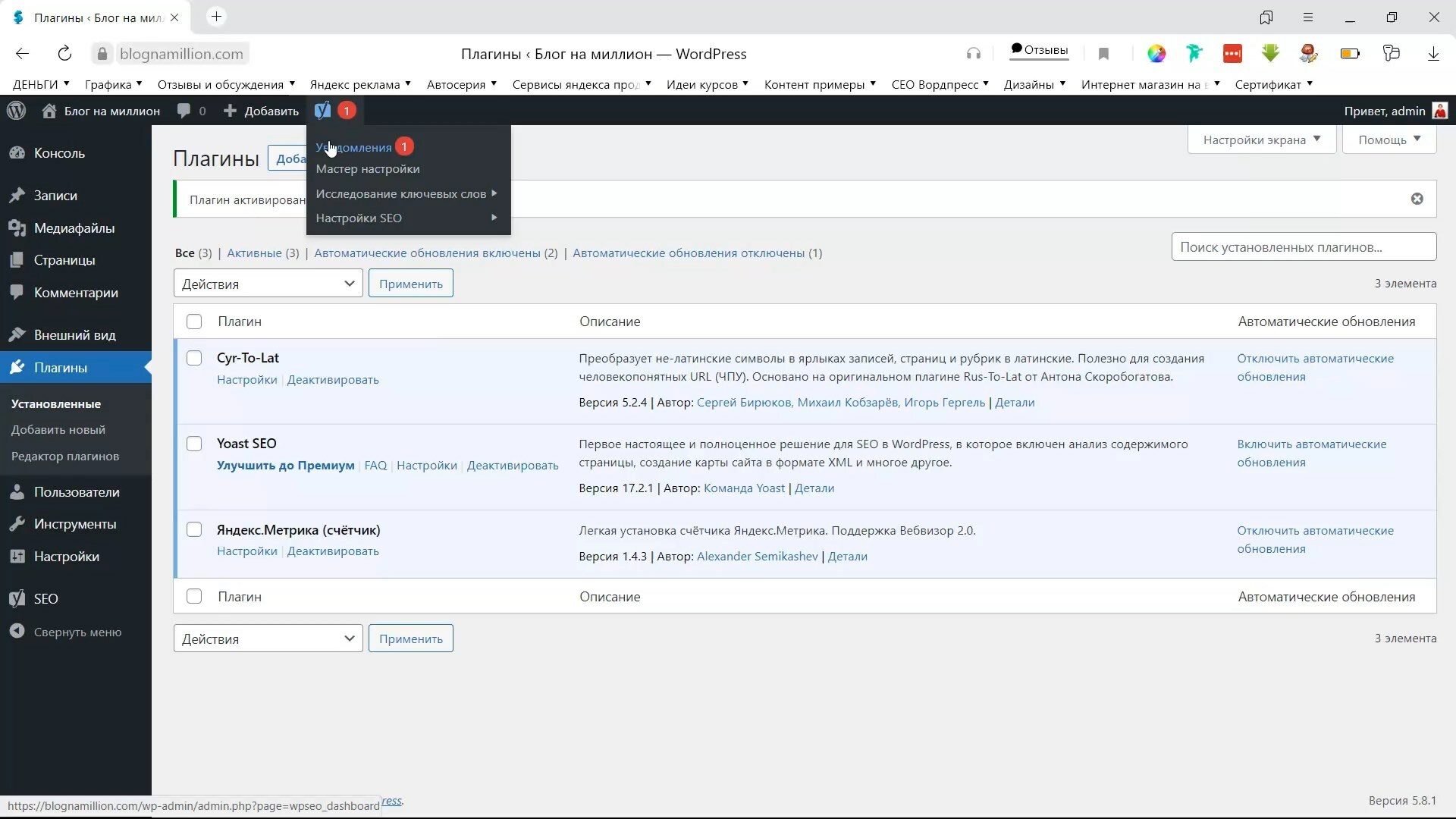The width and height of the screenshot is (1456, 819).
Task: Select Мастер настройки menu item
Action: tap(368, 169)
